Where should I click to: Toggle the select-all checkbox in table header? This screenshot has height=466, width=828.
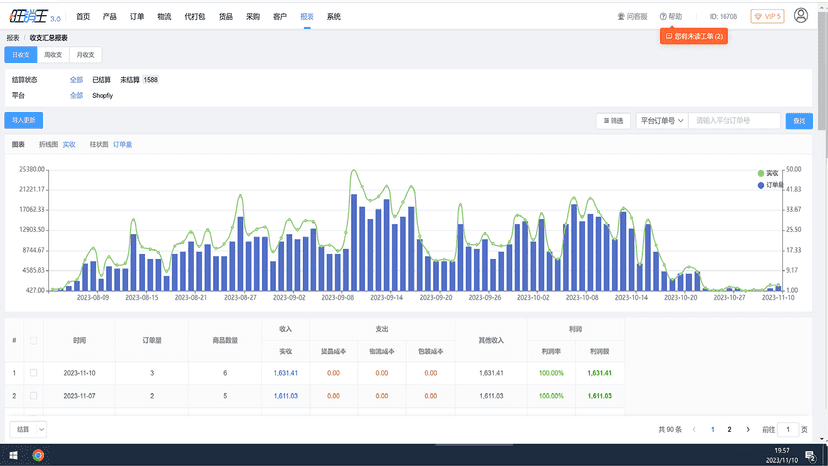[33, 341]
